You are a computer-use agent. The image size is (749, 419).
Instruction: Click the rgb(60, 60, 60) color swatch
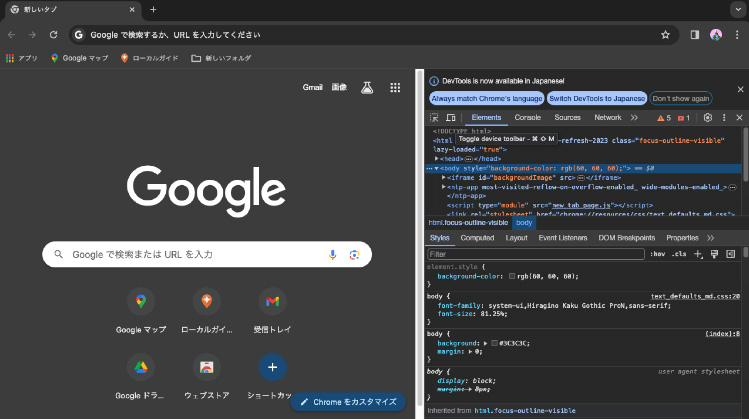(512, 276)
